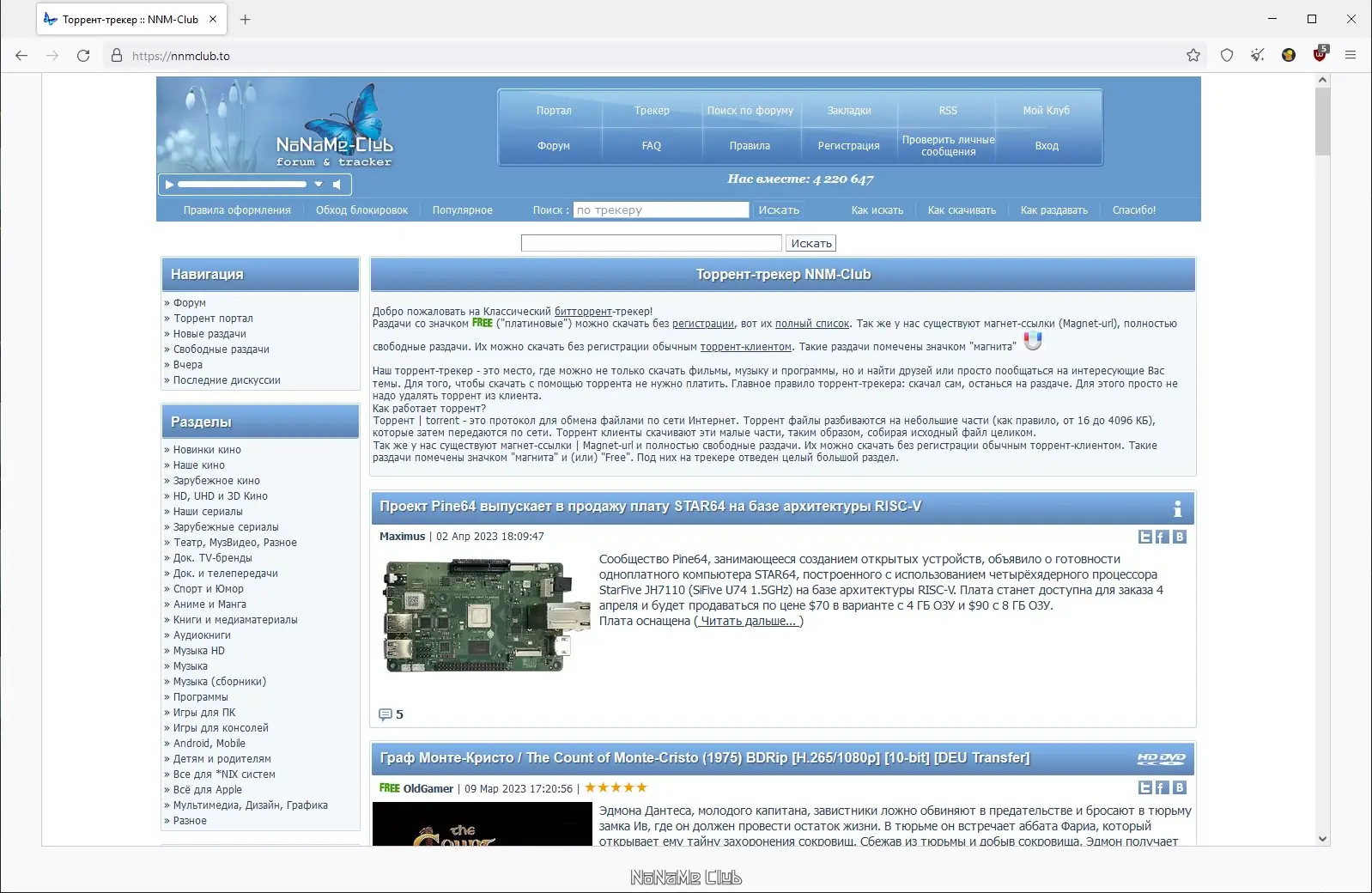Open the Pine64 board thumbnail image
Viewport: 1372px width, 893px height.
tap(486, 615)
